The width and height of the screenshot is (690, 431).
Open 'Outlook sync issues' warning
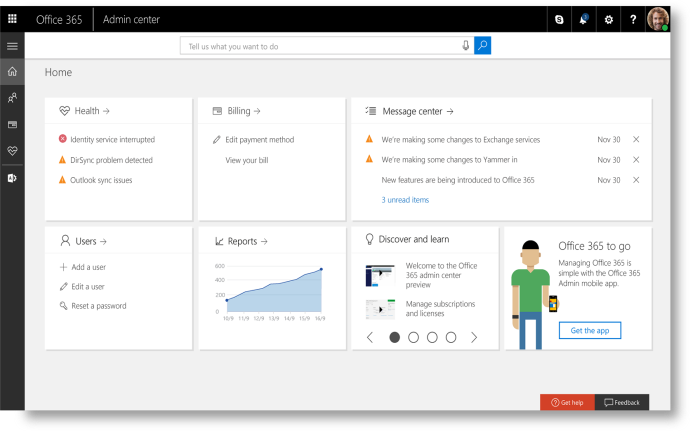[101, 180]
